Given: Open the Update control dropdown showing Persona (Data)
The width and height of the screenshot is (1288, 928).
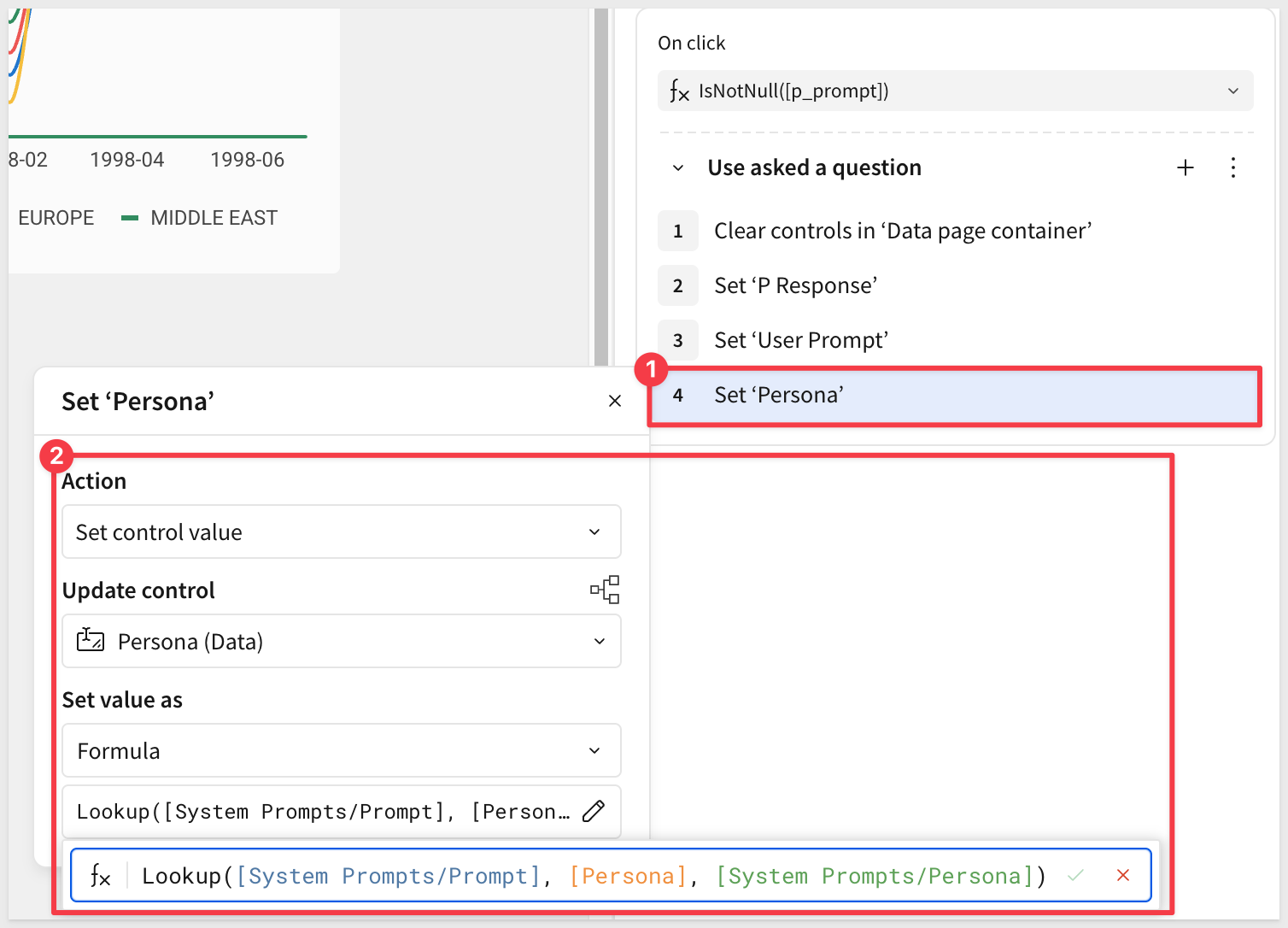Looking at the screenshot, I should coord(341,641).
